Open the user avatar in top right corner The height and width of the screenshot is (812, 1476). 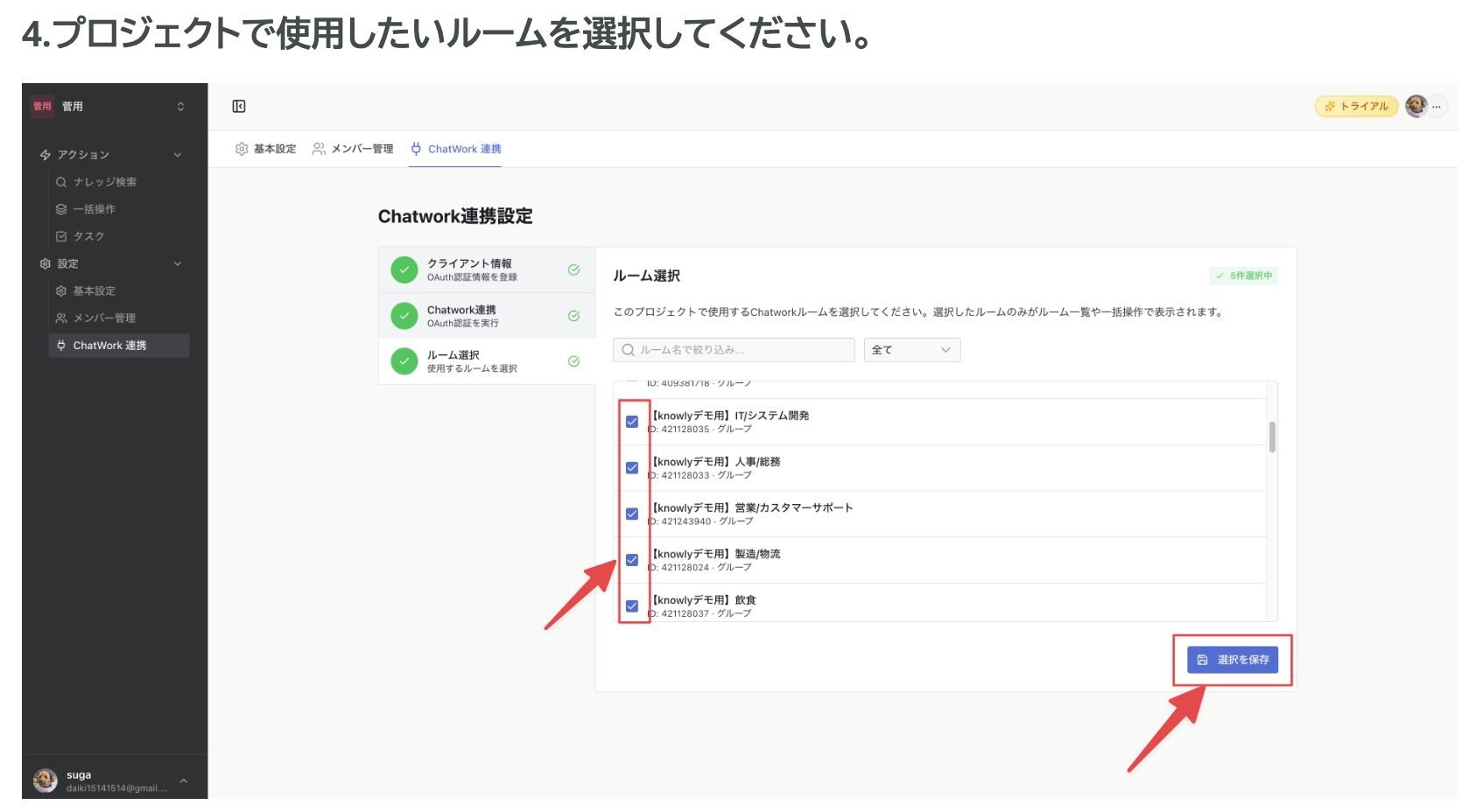click(1416, 105)
